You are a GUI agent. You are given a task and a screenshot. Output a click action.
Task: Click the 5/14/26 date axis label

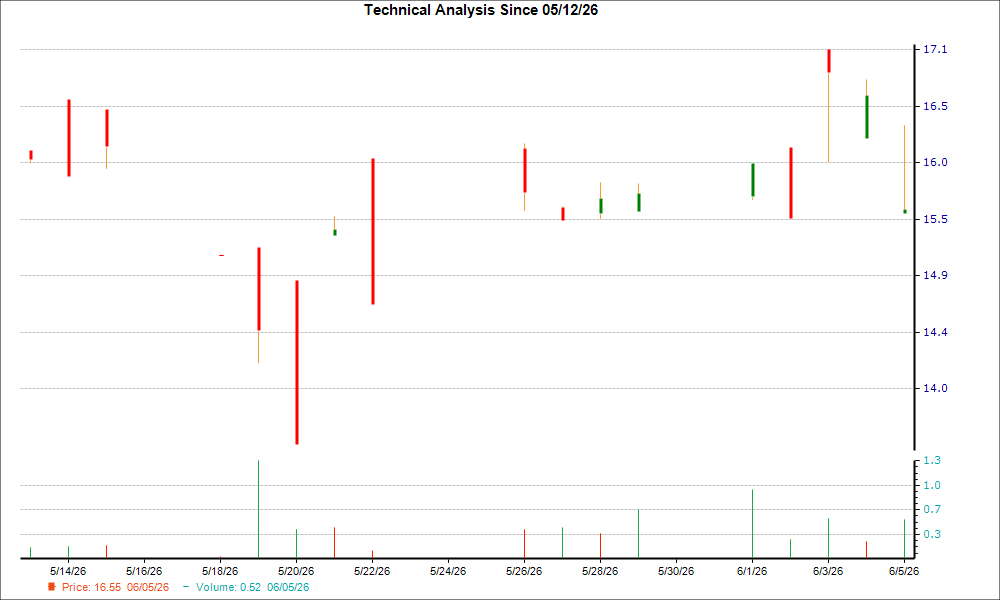point(68,571)
